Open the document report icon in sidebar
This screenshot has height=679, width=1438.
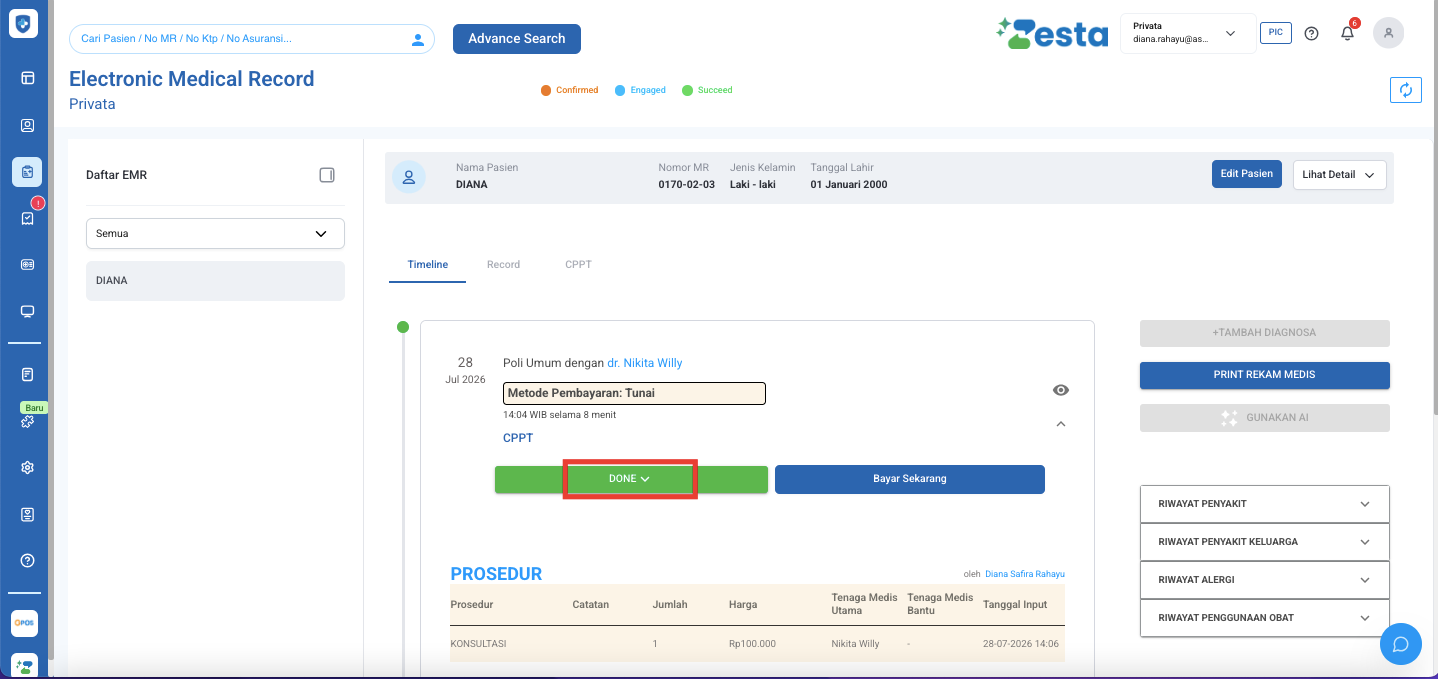click(x=27, y=375)
